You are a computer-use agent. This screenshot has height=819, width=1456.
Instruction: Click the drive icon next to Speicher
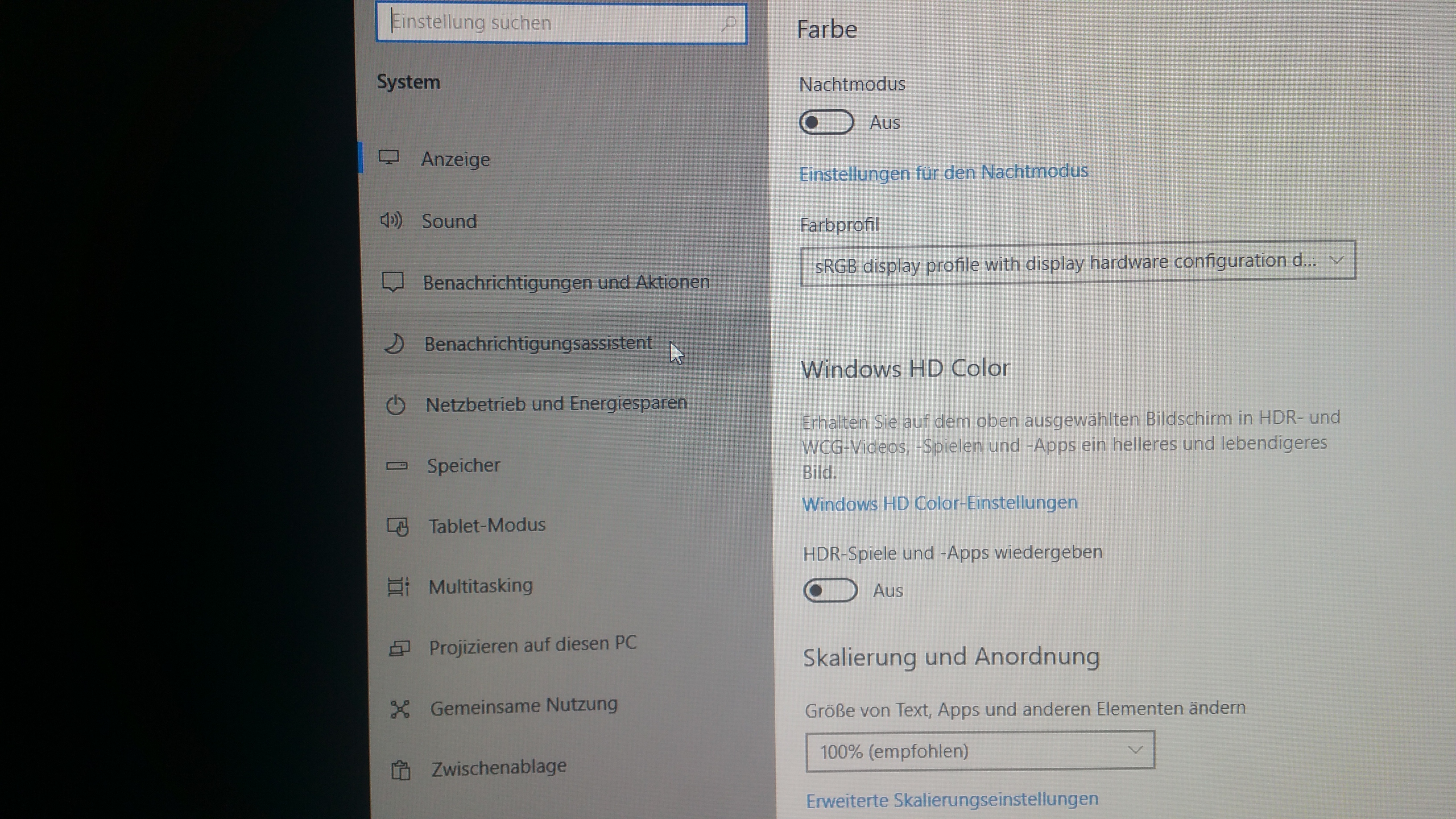pos(397,466)
